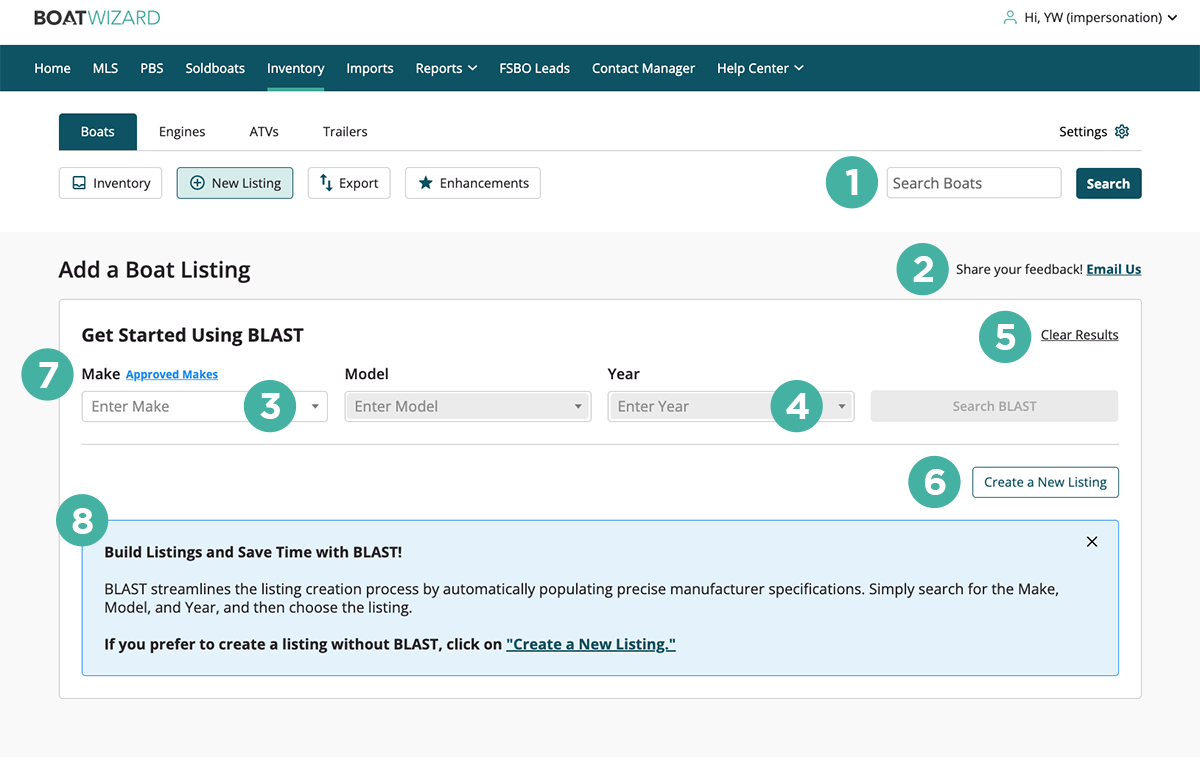Click the Search button

(x=1108, y=183)
